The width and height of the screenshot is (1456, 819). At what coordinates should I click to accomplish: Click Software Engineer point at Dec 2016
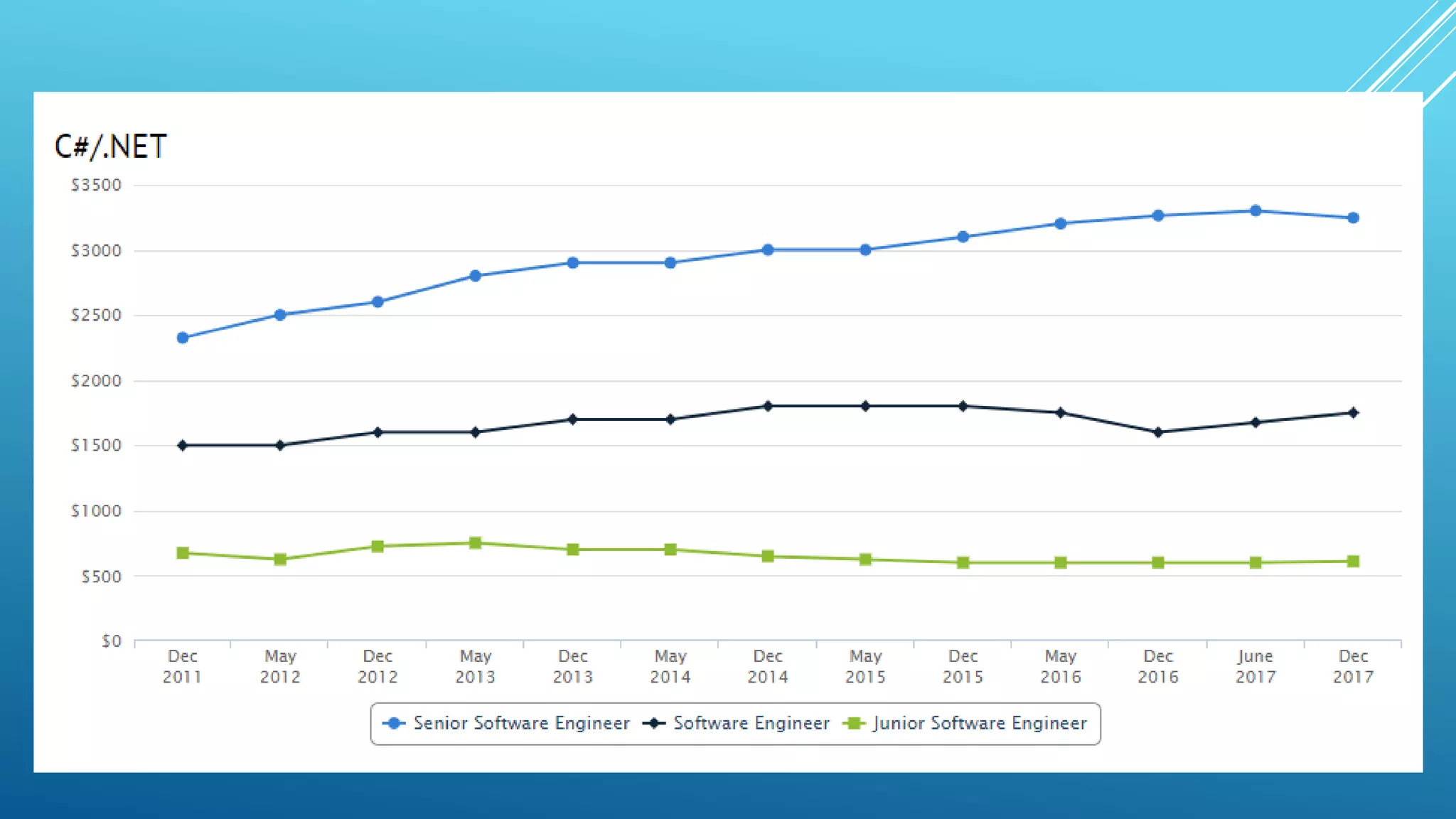(1158, 432)
